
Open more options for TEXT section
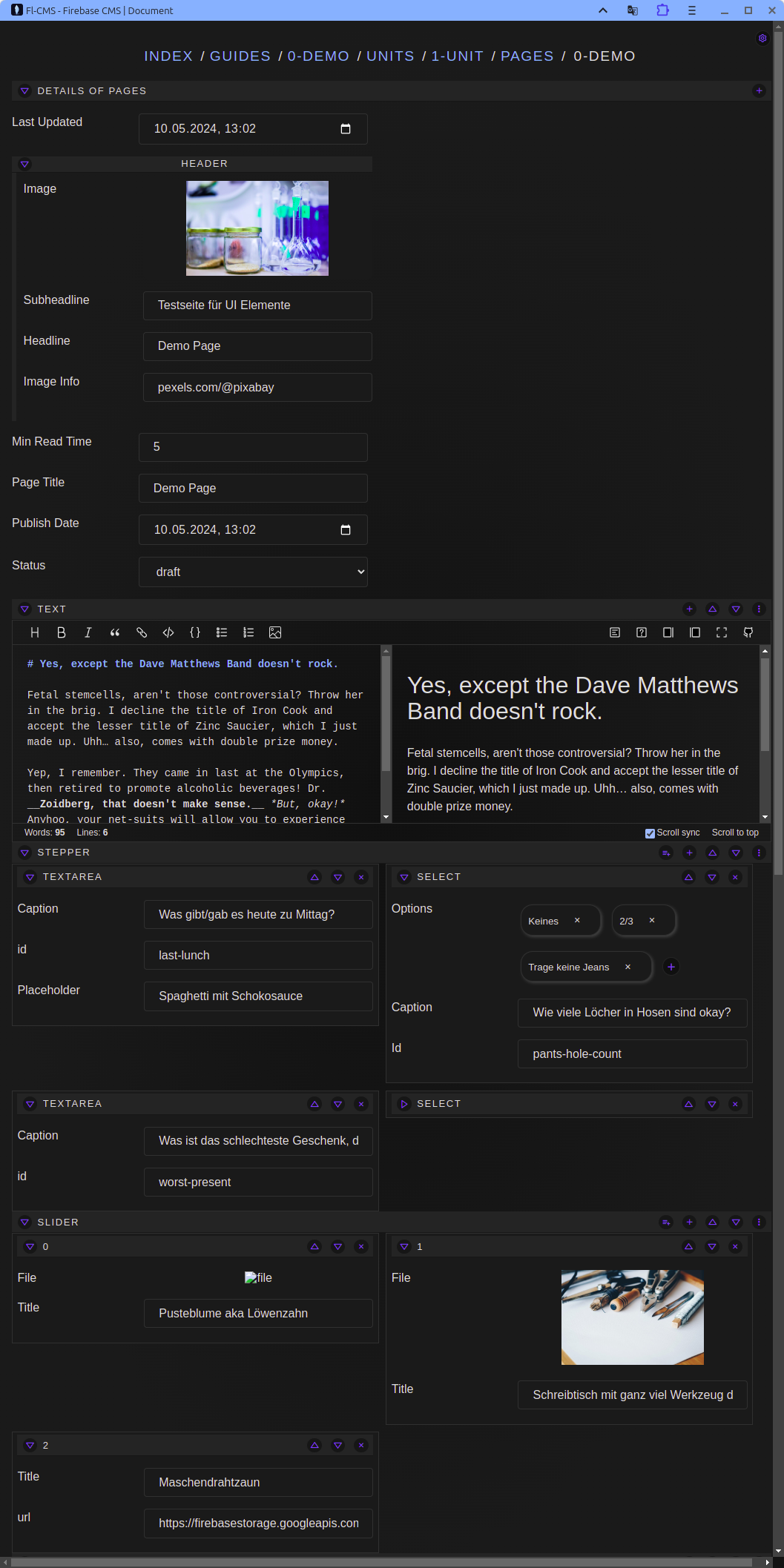tap(759, 609)
